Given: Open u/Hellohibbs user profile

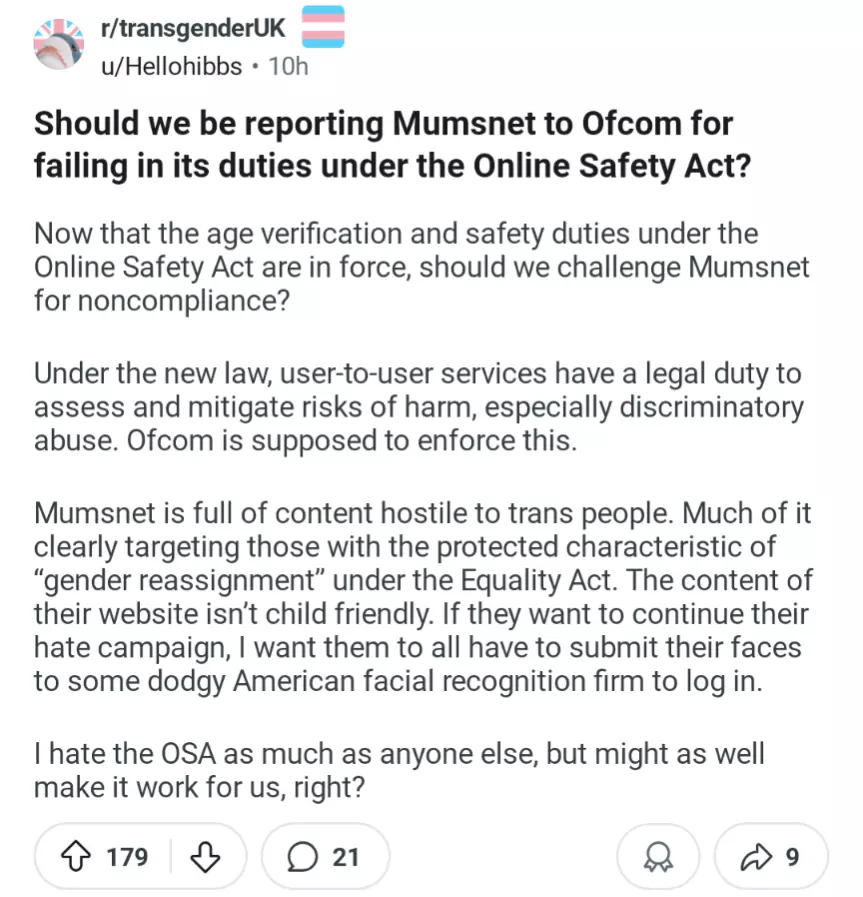Looking at the screenshot, I should pyautogui.click(x=170, y=66).
